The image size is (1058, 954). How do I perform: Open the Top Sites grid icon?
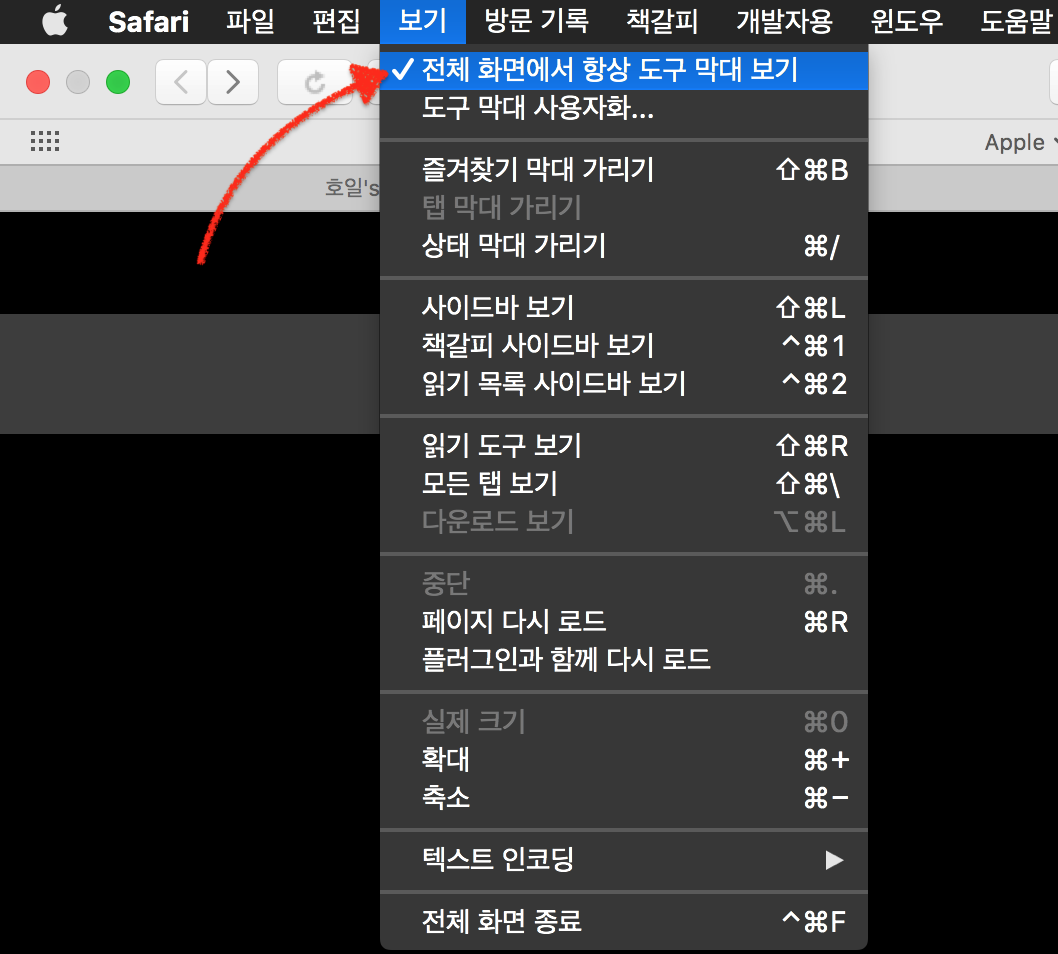(x=45, y=141)
